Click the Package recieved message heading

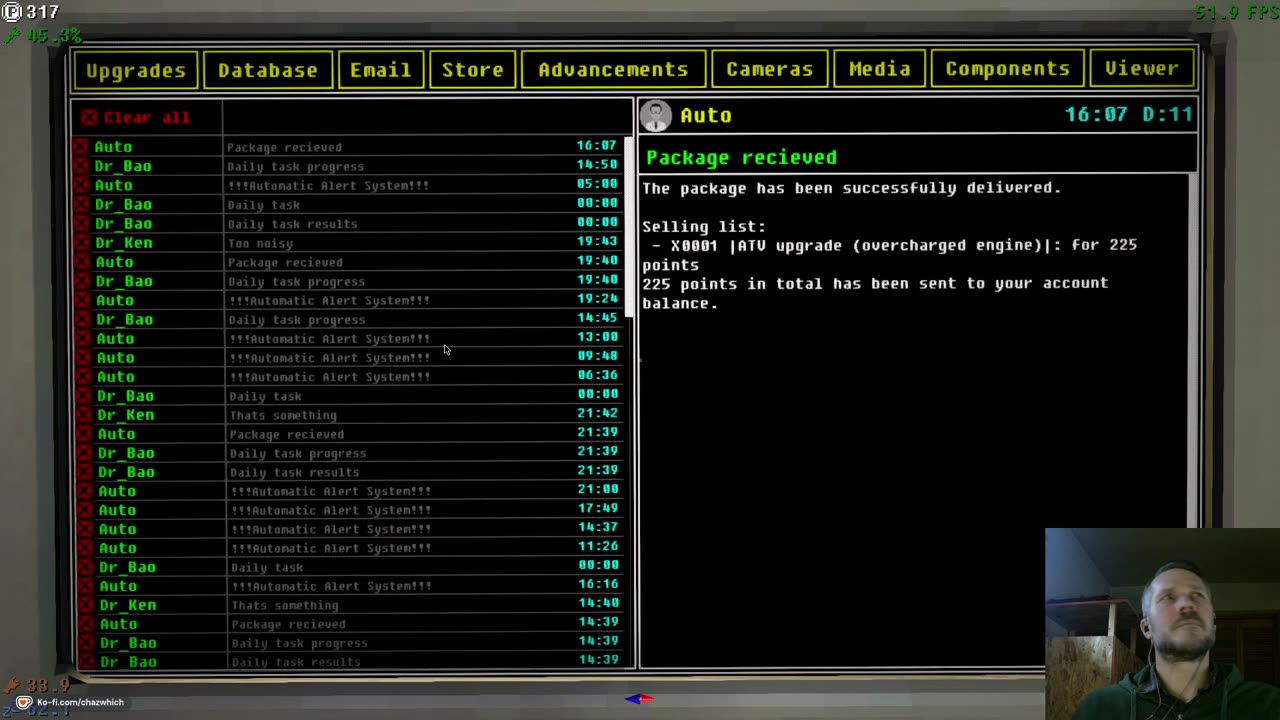(741, 157)
